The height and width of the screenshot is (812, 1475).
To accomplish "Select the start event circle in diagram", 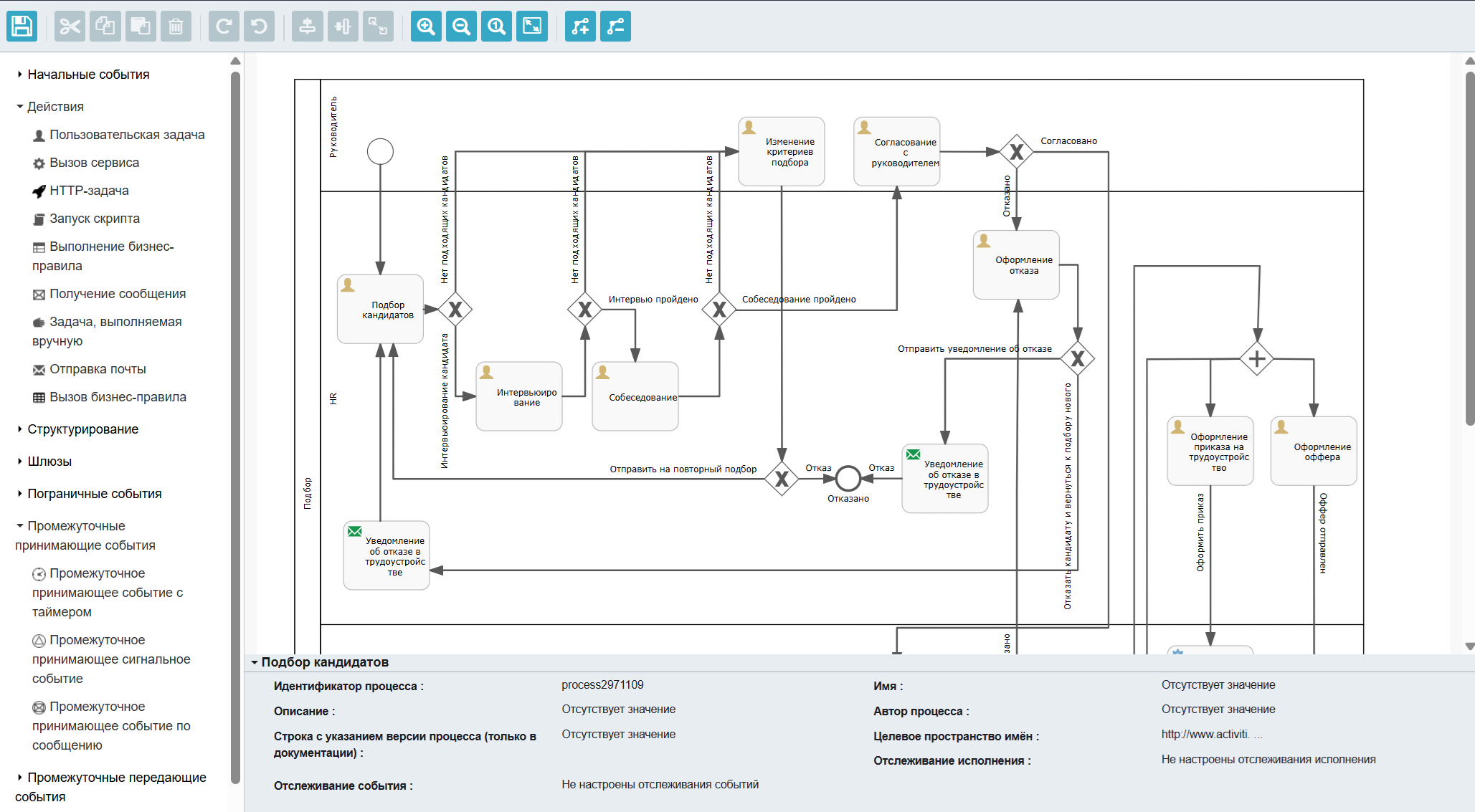I will pyautogui.click(x=380, y=151).
